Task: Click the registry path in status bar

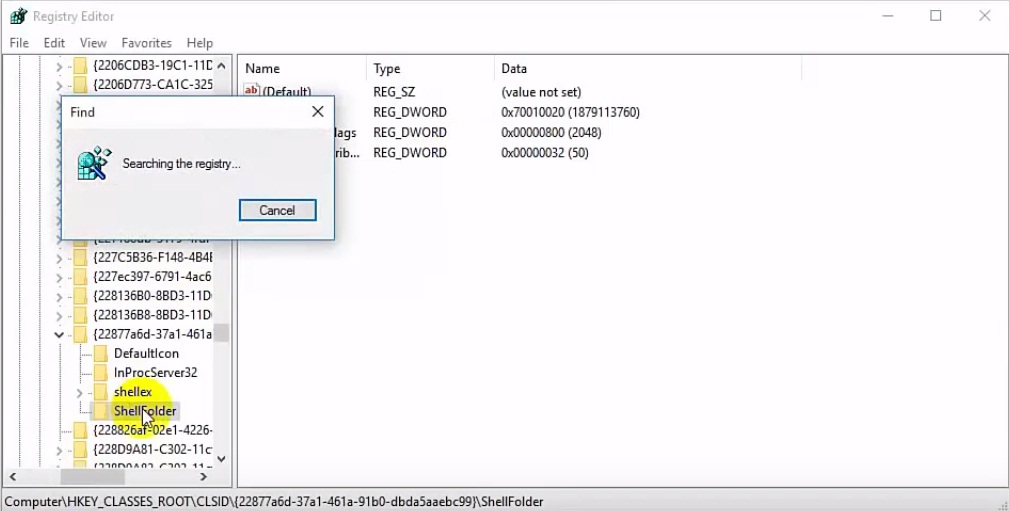Action: pos(273,501)
